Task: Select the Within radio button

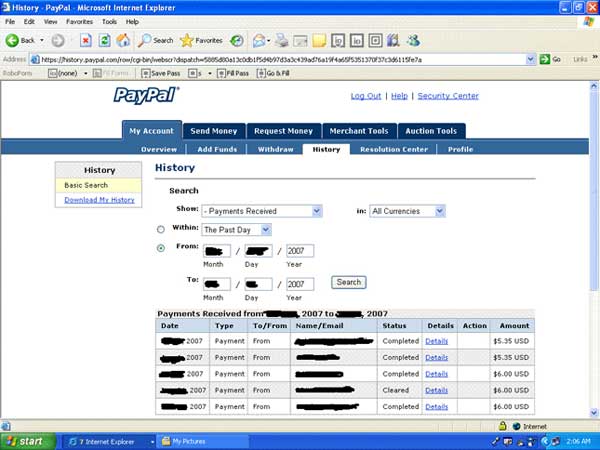Action: coord(161,229)
